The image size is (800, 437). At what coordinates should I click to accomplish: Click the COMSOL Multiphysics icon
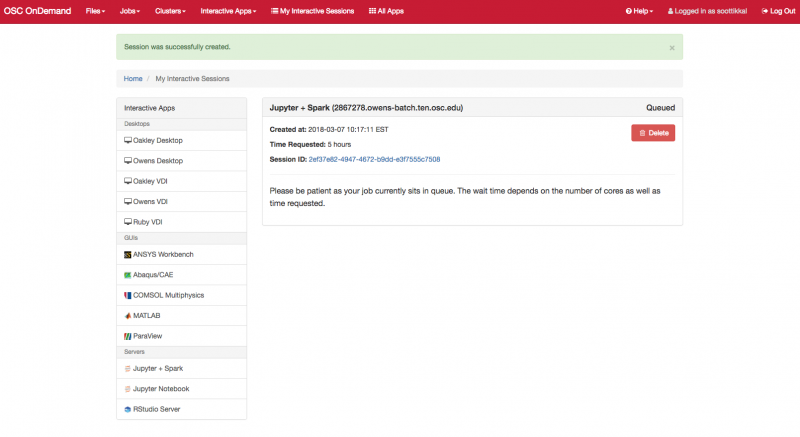[x=128, y=295]
